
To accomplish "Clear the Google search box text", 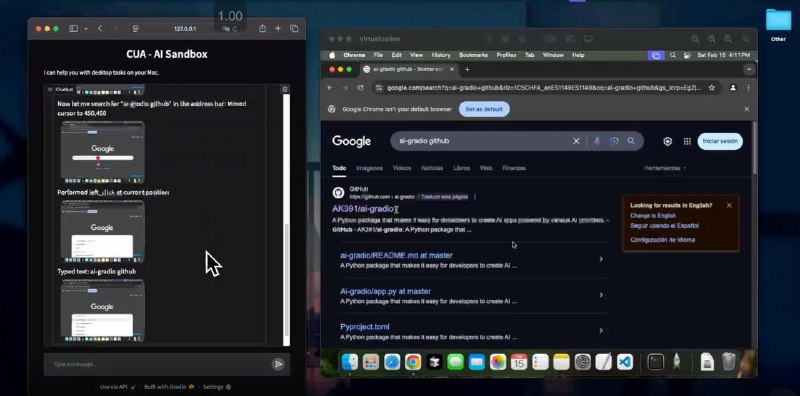I will (x=576, y=141).
